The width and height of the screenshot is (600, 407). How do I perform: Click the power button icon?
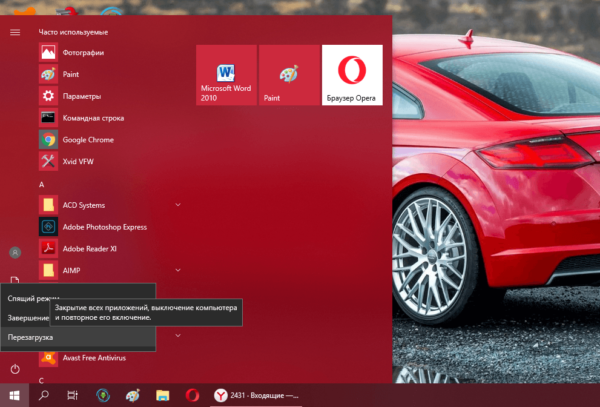[15, 369]
